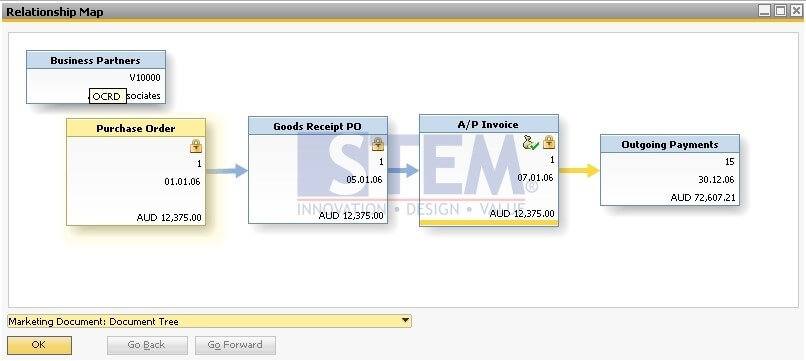806x361 pixels.
Task: Click date 30.12.06 in Outgoing Payments
Action: (x=717, y=179)
